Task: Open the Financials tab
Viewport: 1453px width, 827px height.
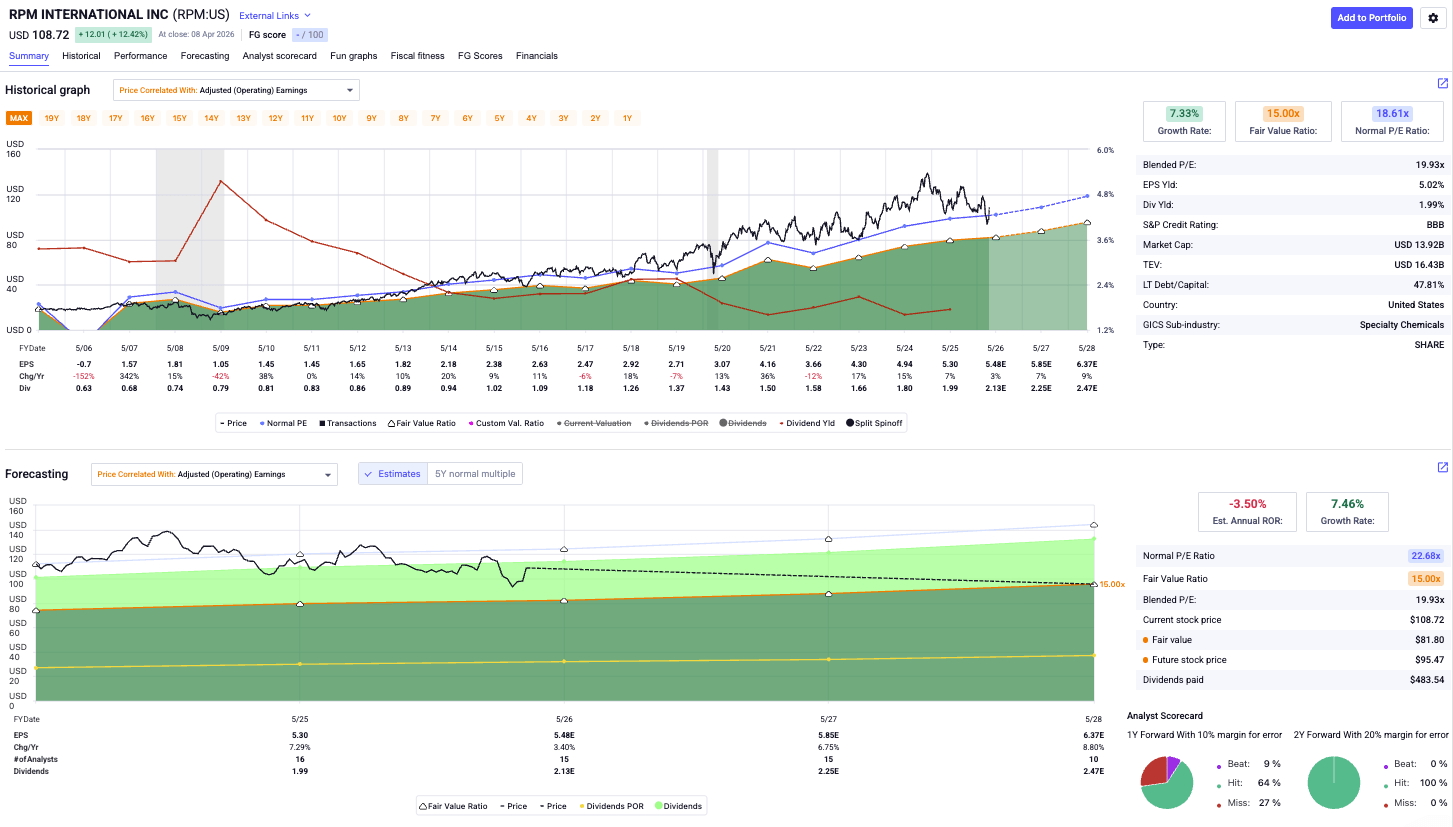Action: click(x=537, y=56)
